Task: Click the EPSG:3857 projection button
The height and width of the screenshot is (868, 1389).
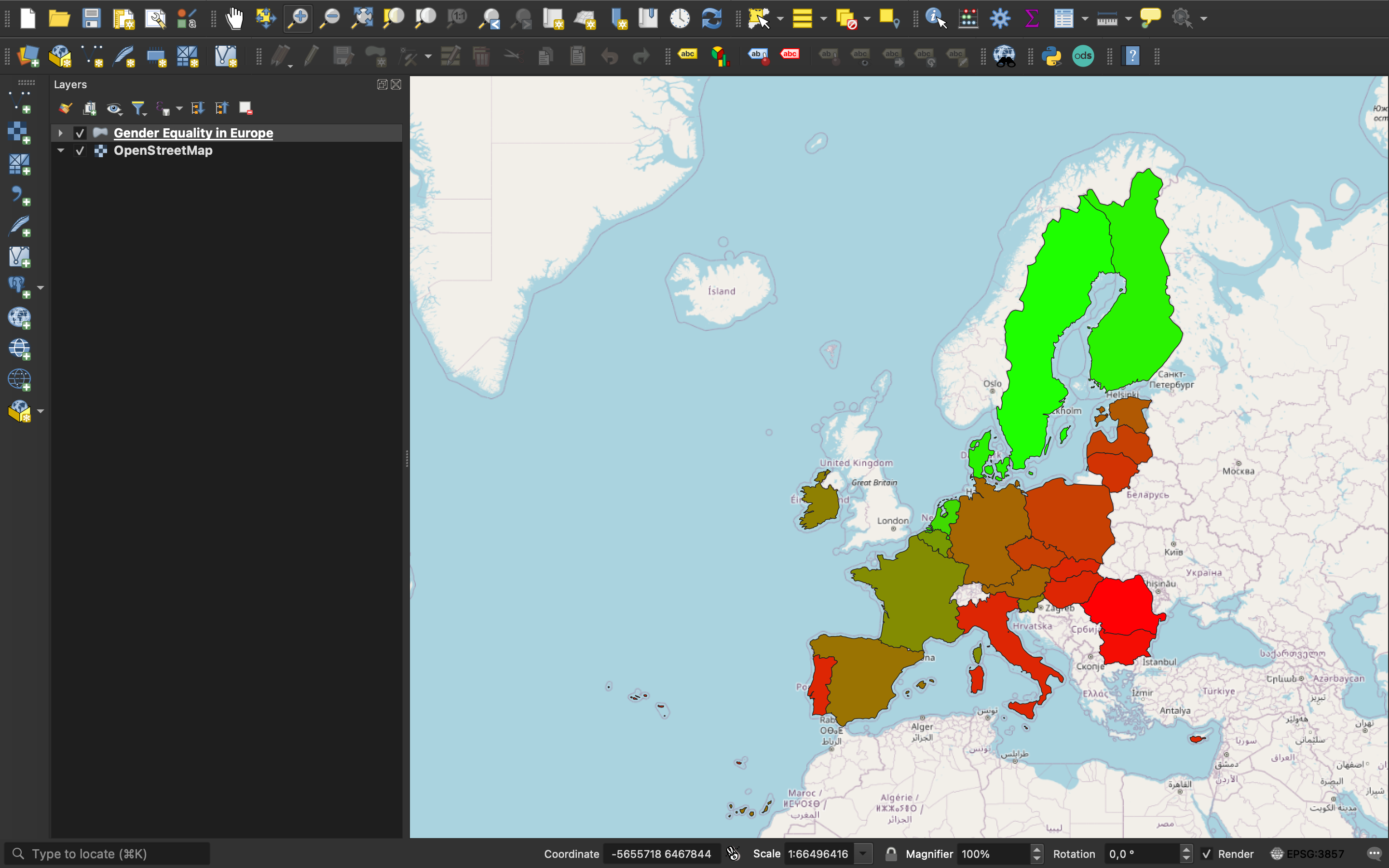Action: point(1308,854)
